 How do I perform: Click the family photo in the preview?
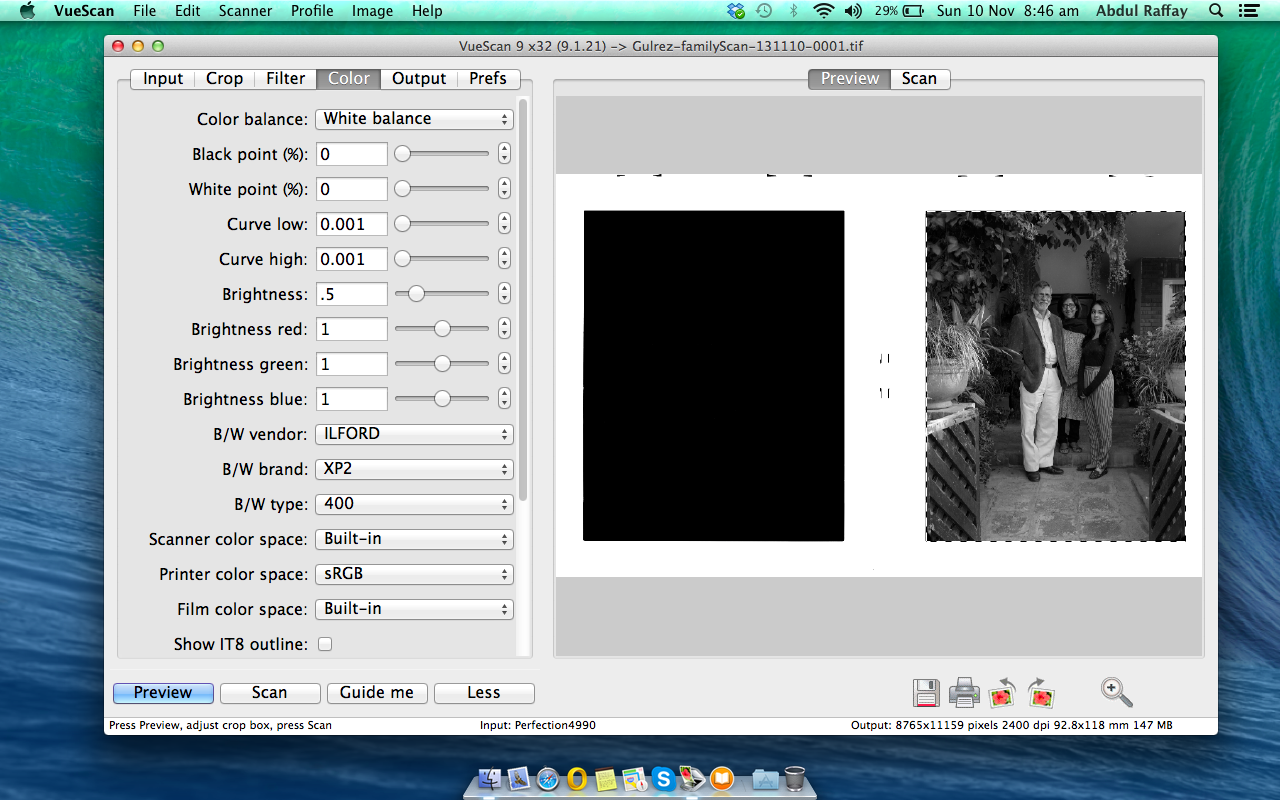point(1055,376)
